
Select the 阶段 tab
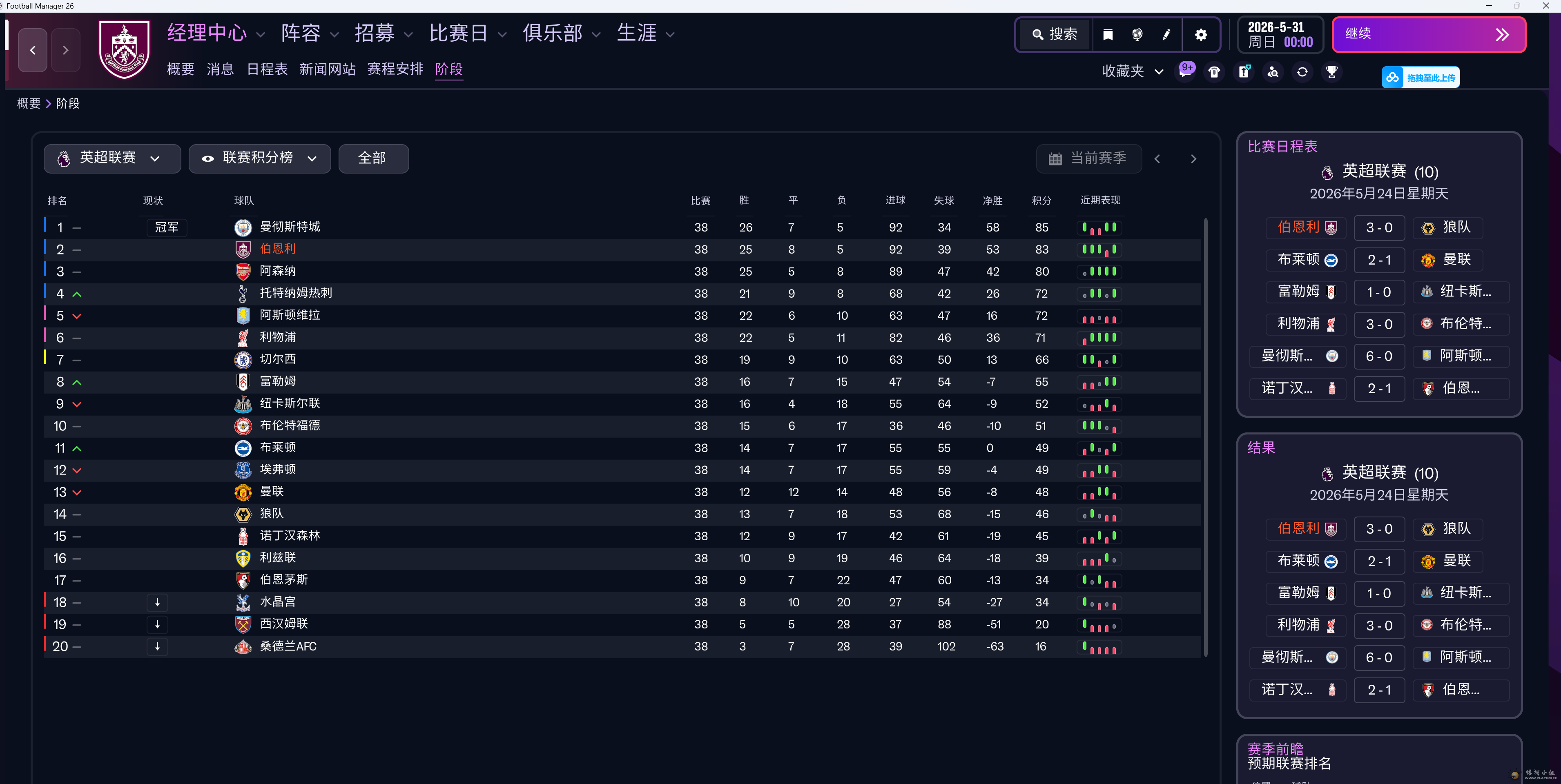pos(449,69)
